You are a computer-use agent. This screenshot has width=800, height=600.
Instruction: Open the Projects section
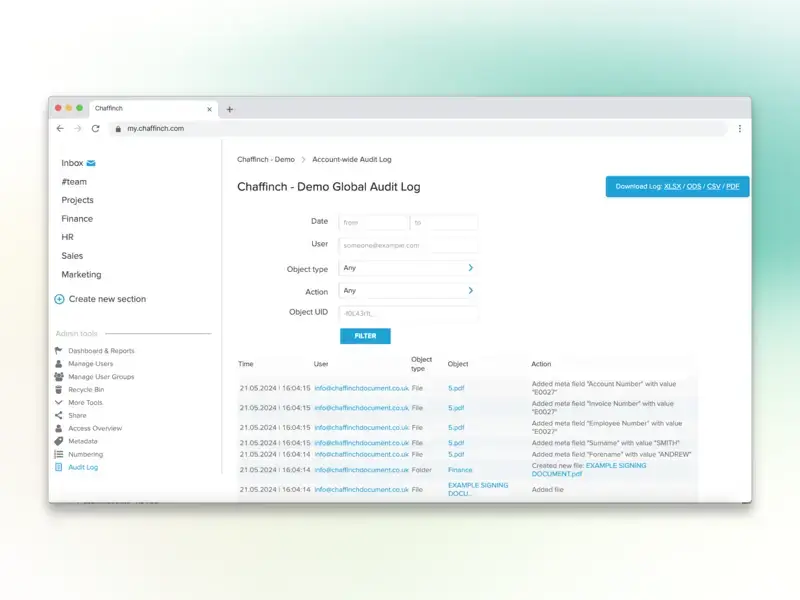click(78, 200)
